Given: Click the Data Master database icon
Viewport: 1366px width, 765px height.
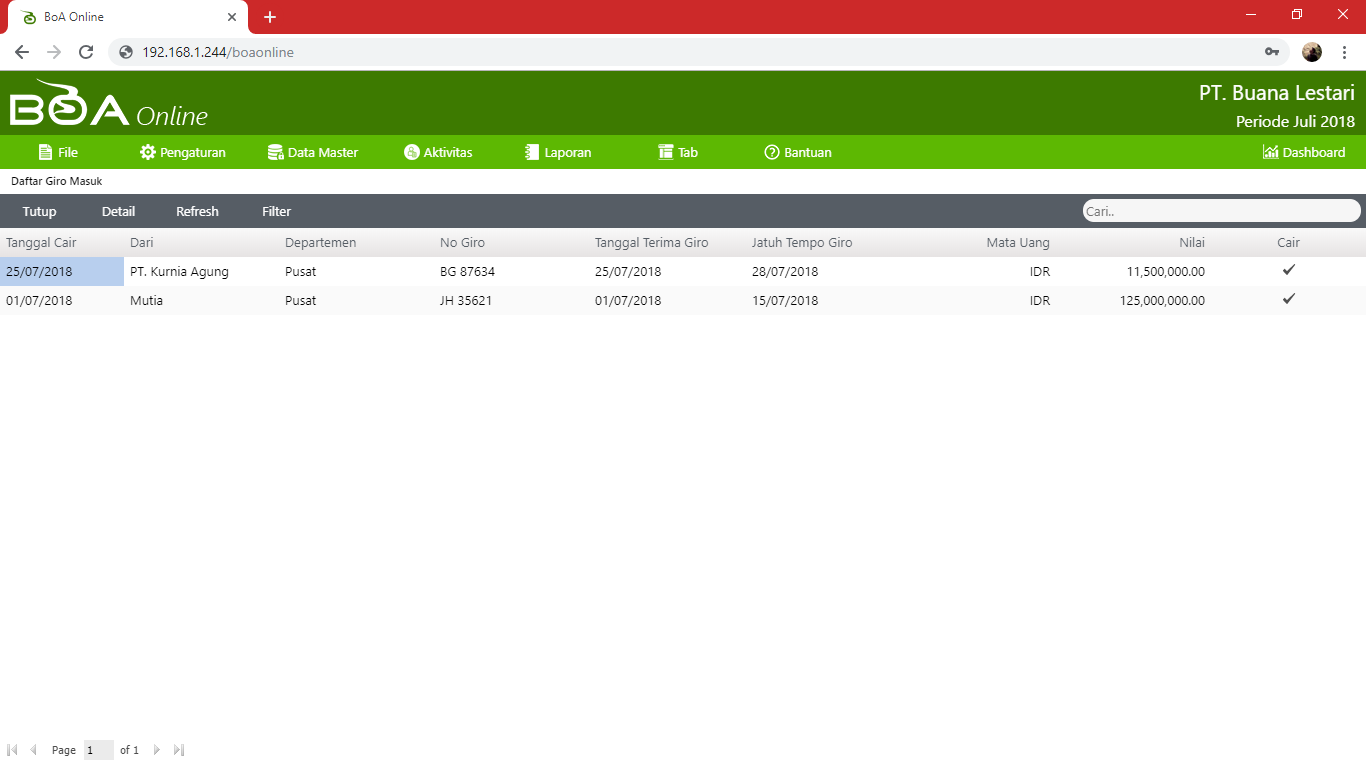Looking at the screenshot, I should pos(275,152).
